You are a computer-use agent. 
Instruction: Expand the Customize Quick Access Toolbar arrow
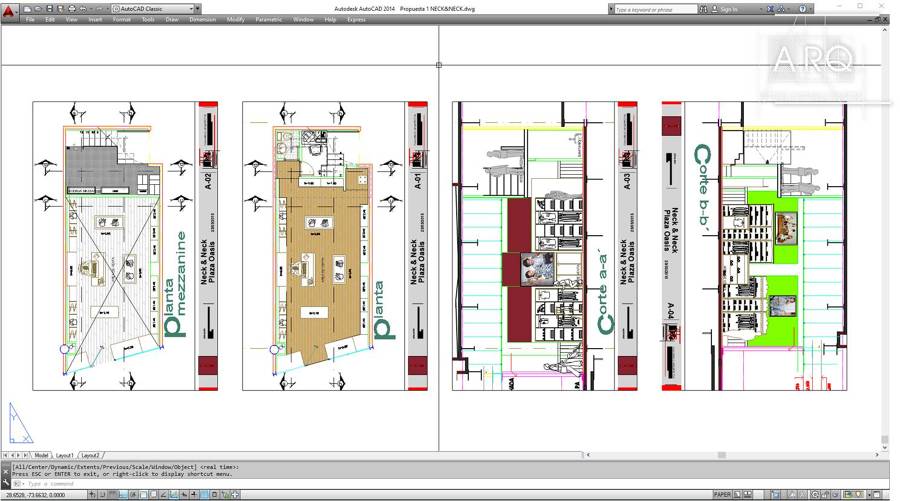coord(197,9)
